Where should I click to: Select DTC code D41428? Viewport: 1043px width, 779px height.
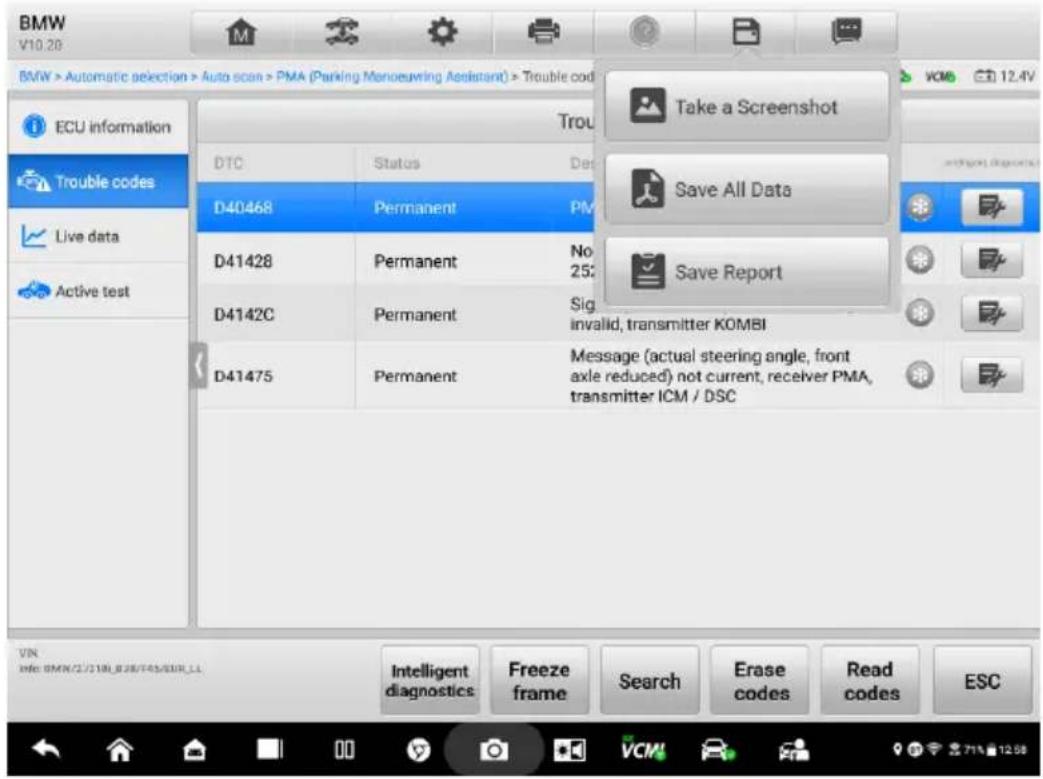(243, 261)
